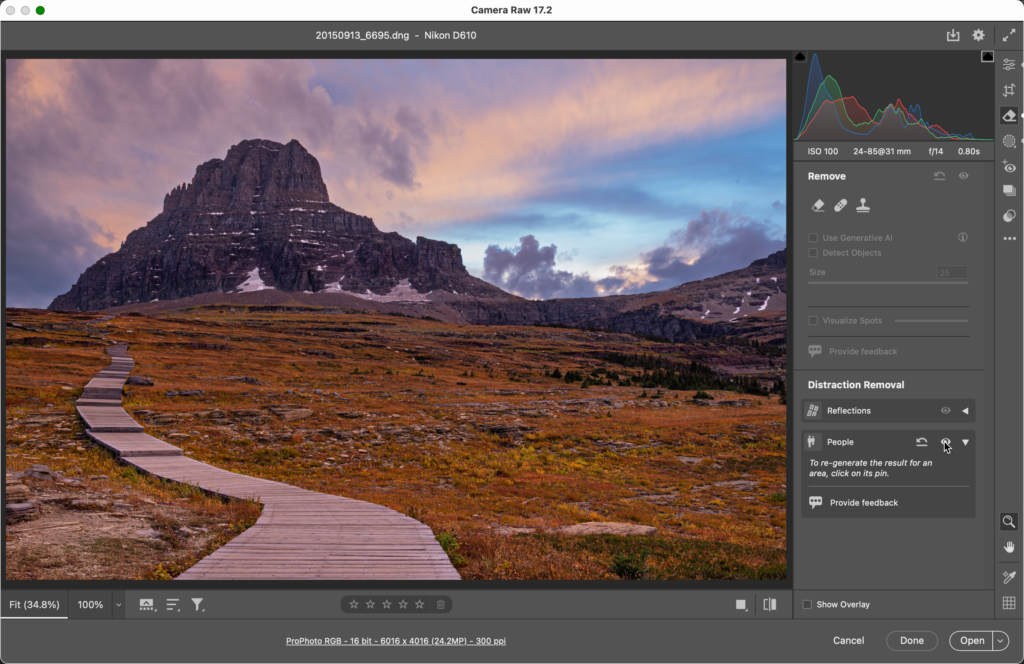
Task: Open the Presets panel icon
Action: point(1009,216)
